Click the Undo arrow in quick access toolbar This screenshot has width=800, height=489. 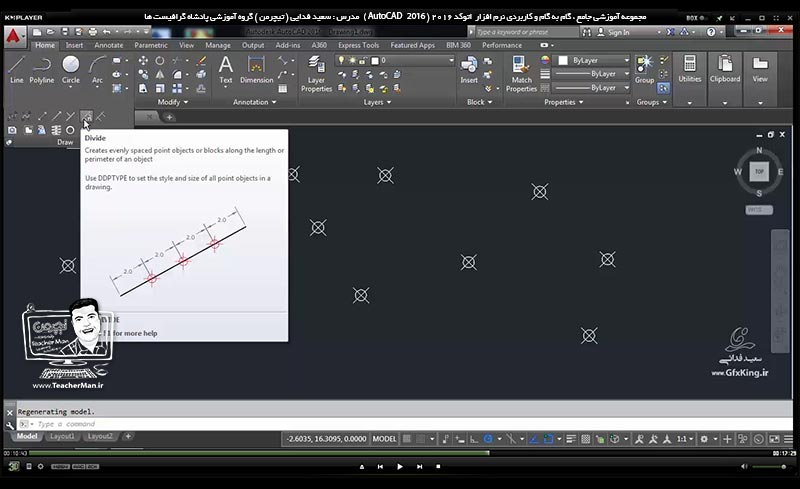coord(107,32)
